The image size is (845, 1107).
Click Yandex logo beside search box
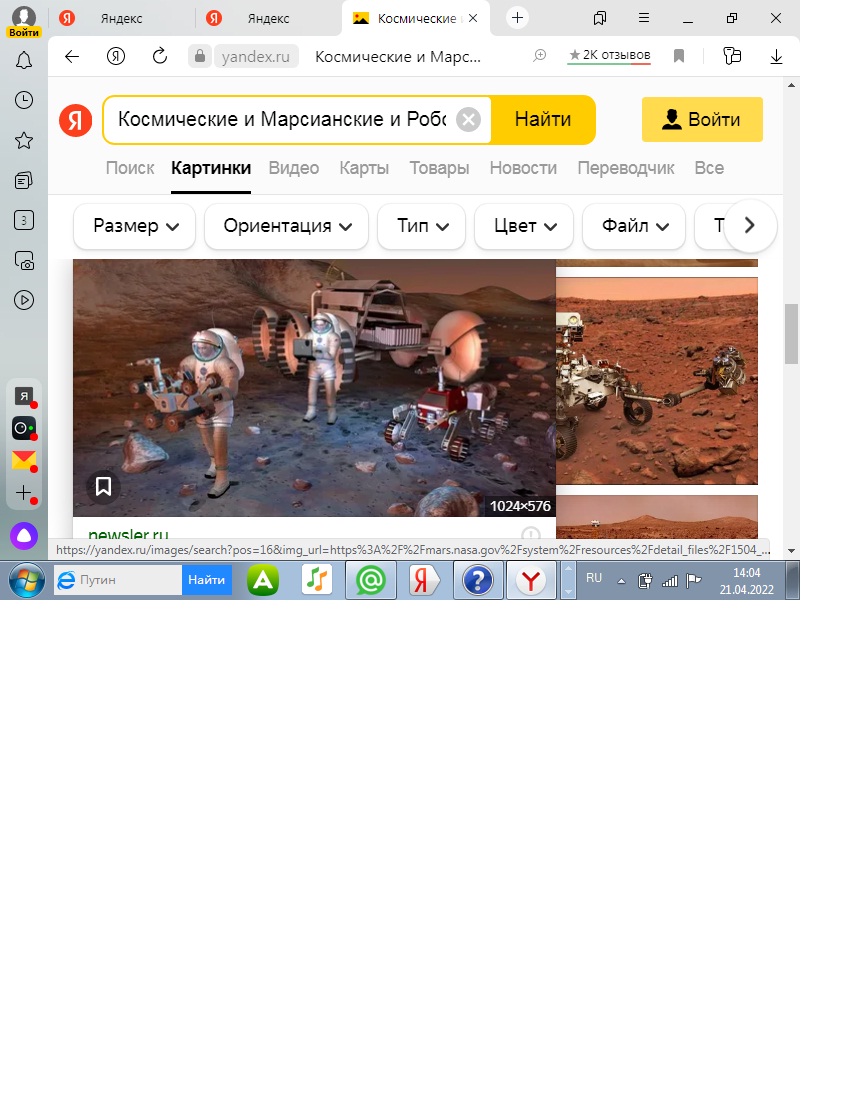pos(76,119)
